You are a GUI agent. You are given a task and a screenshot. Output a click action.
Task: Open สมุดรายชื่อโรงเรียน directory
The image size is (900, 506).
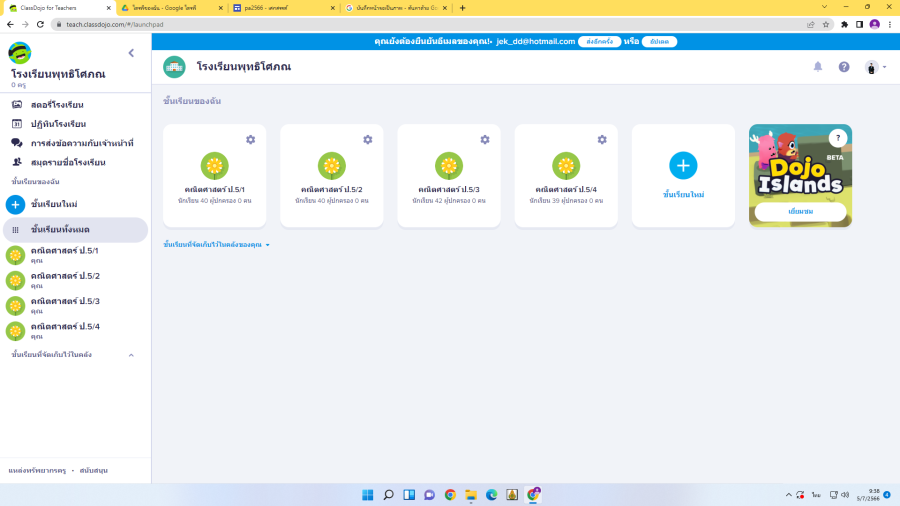point(68,162)
